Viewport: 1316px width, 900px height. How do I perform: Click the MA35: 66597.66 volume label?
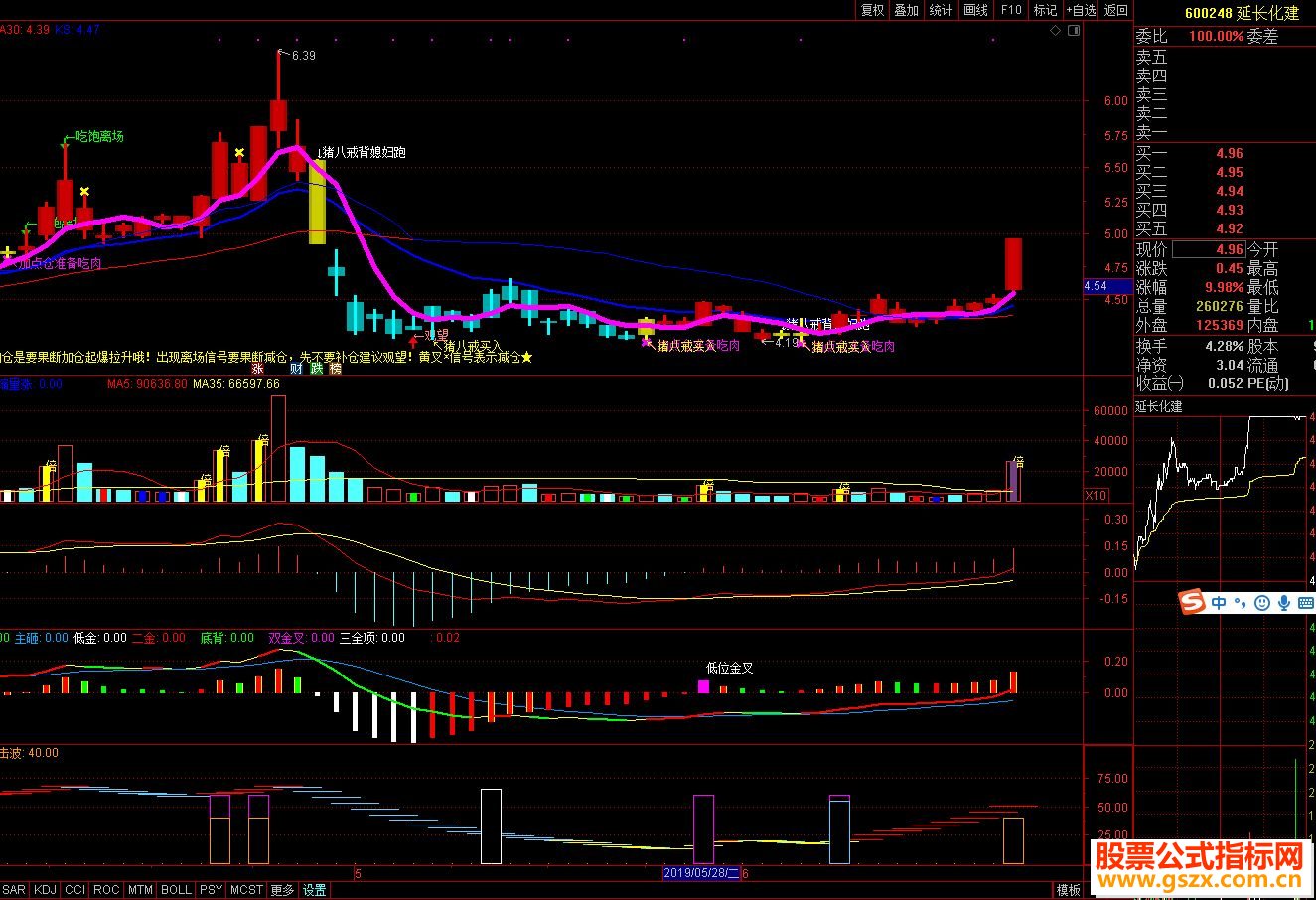(236, 384)
